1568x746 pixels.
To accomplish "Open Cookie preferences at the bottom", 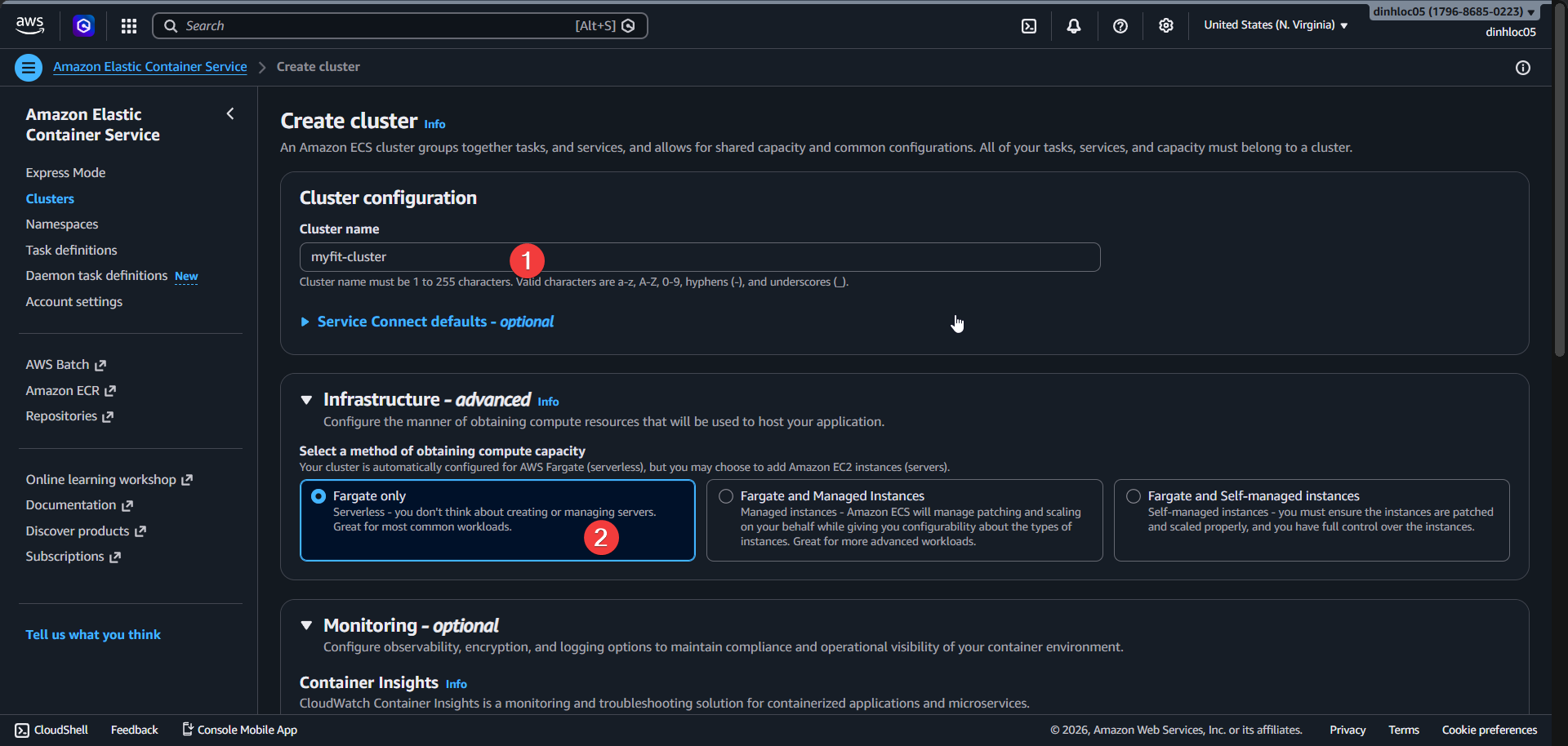I will (x=1489, y=730).
